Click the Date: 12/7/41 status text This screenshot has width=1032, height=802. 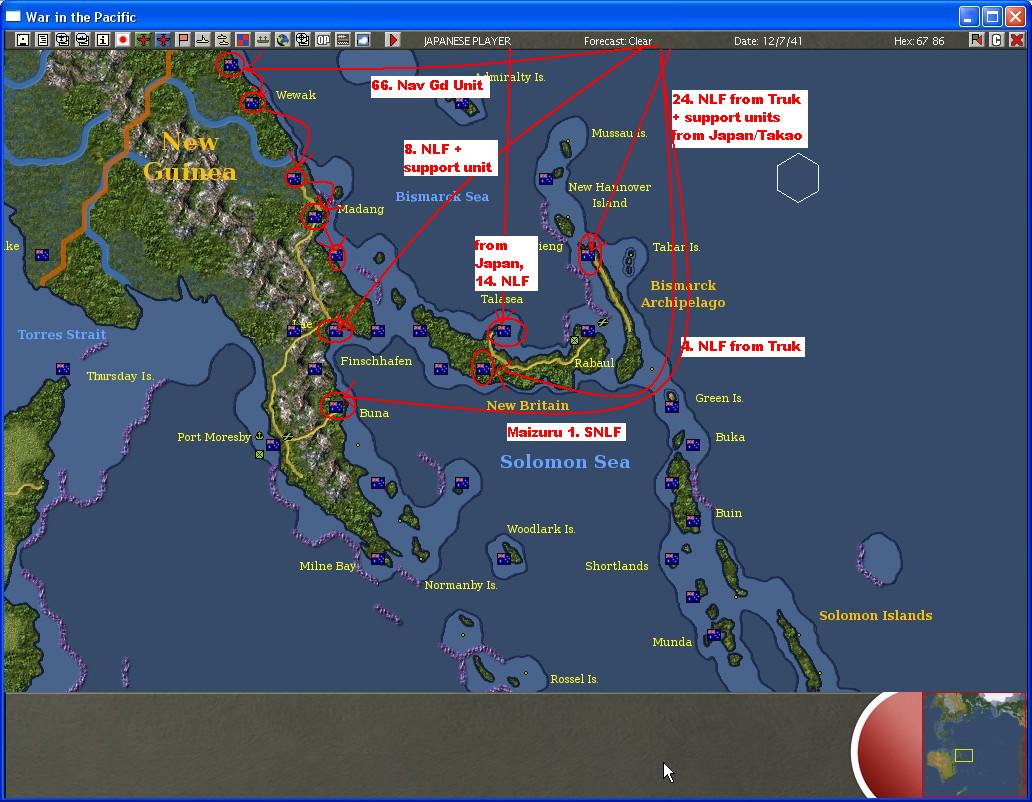tap(768, 41)
